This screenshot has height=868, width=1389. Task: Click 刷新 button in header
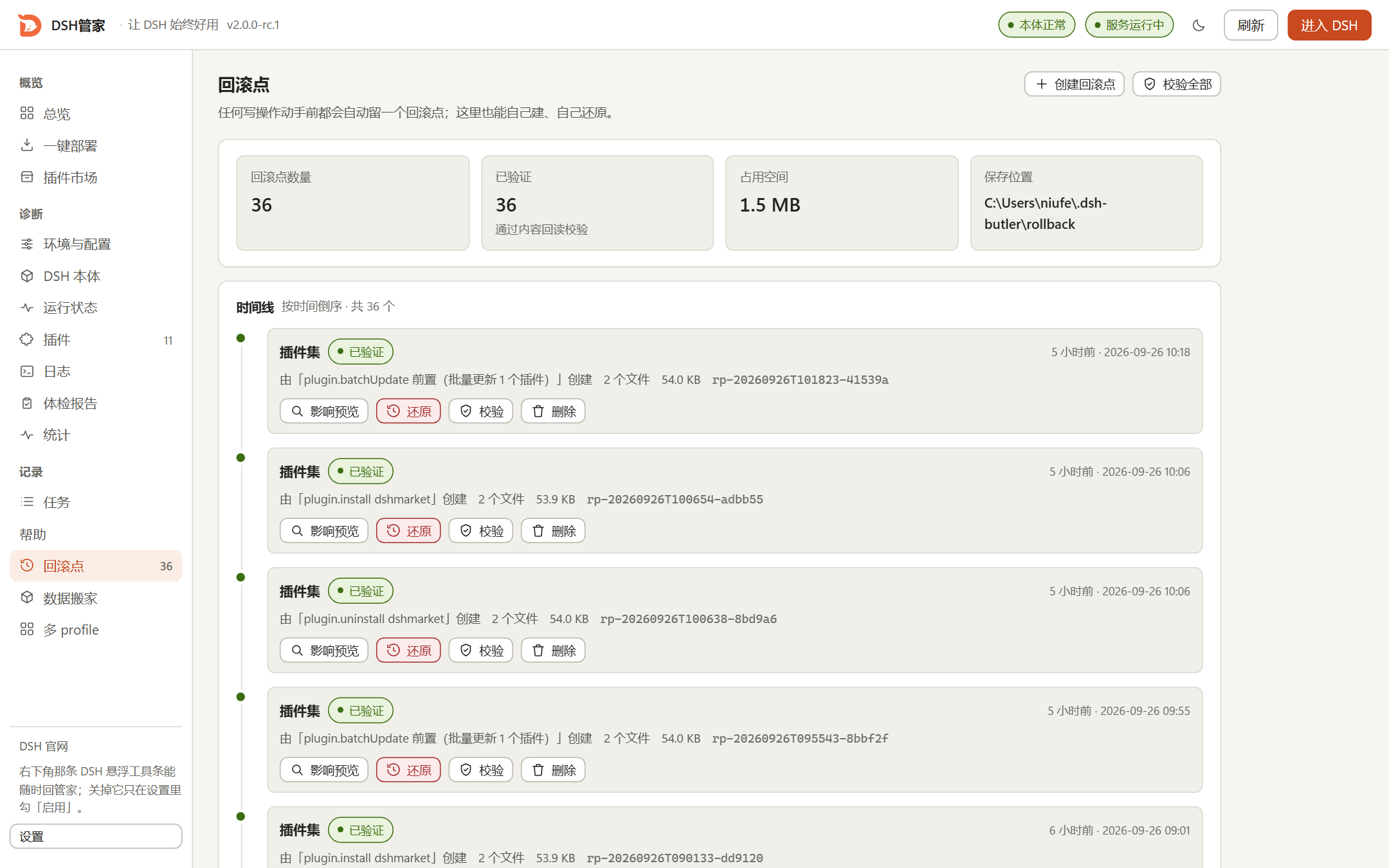[x=1250, y=25]
